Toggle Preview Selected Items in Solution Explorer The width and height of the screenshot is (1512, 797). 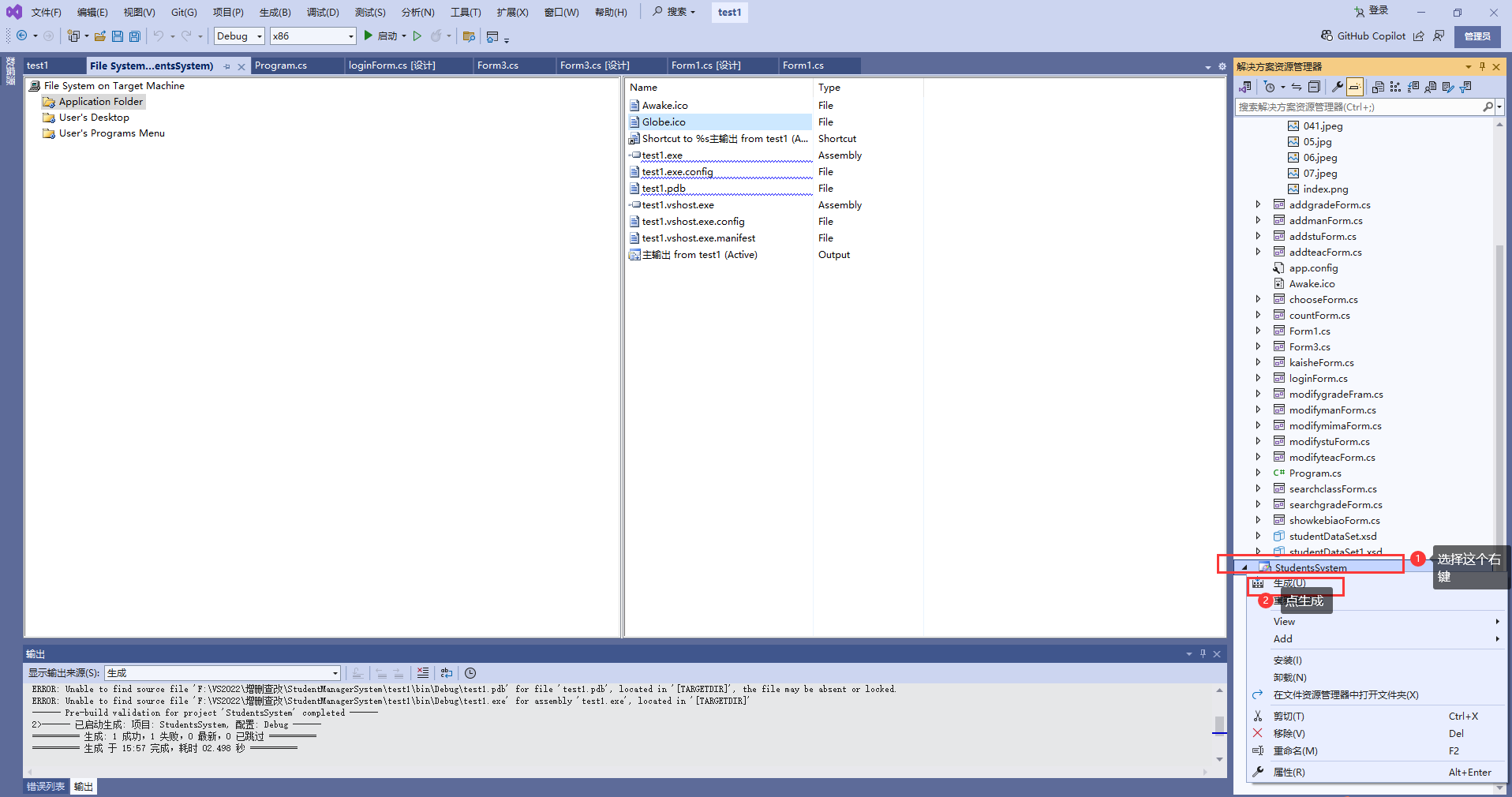pyautogui.click(x=1355, y=87)
